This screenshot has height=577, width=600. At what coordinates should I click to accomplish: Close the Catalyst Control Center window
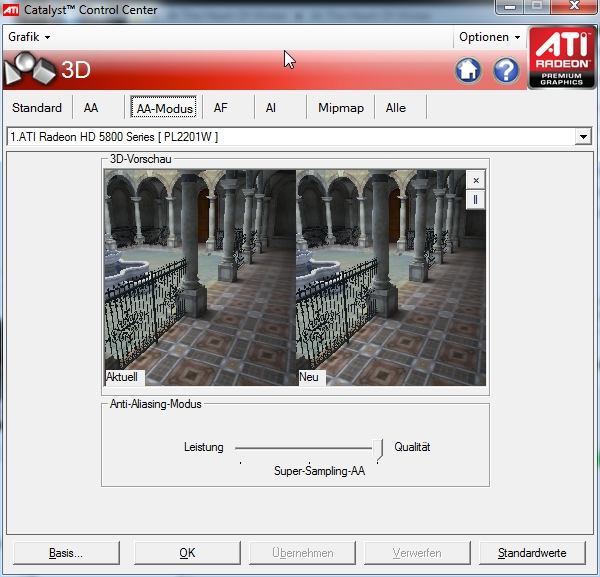pyautogui.click(x=574, y=6)
